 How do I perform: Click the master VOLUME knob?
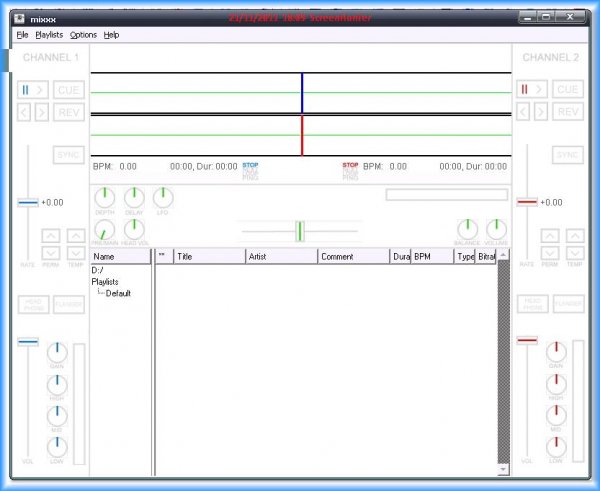pos(496,229)
